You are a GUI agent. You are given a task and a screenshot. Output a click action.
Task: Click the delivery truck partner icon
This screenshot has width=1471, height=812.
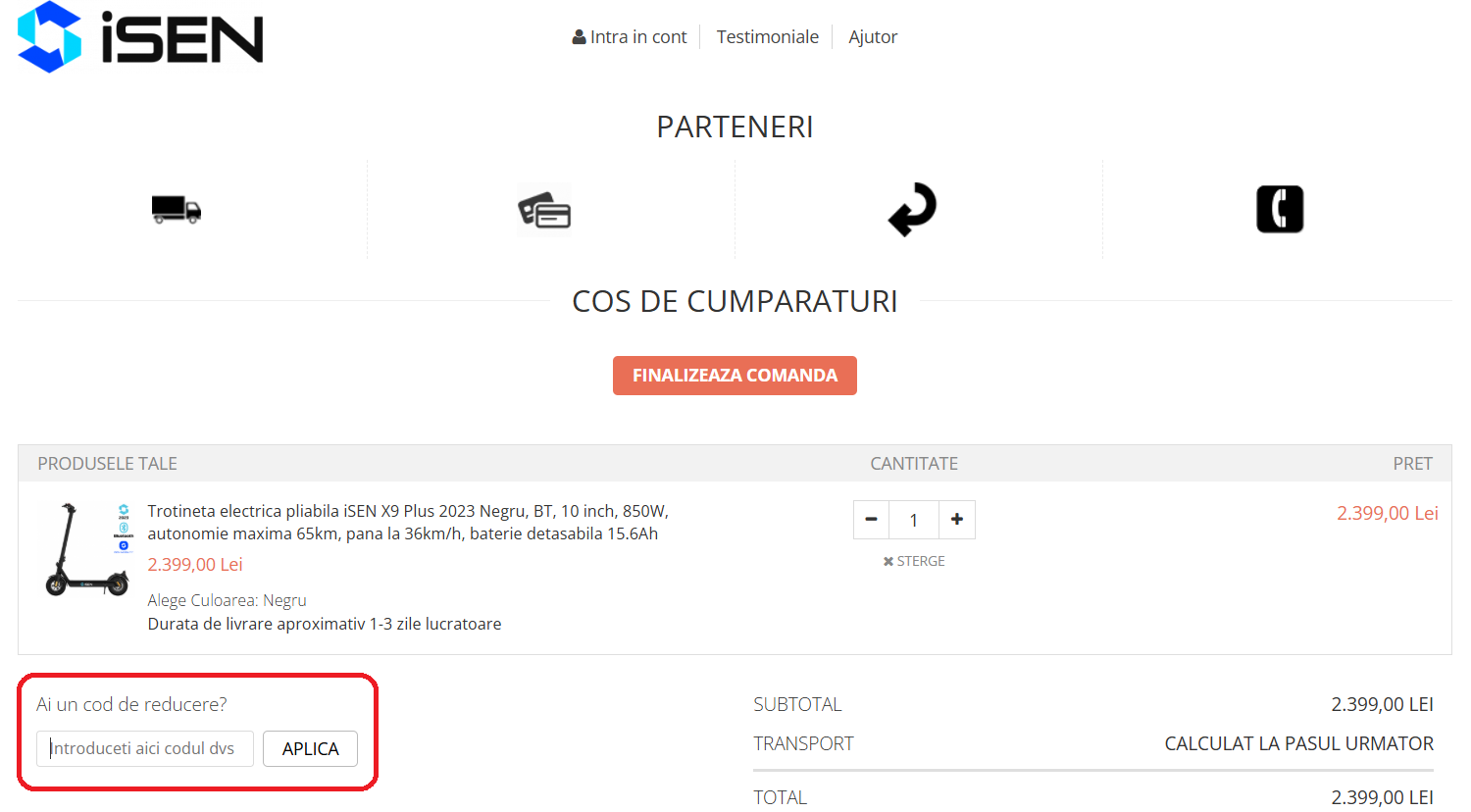(177, 208)
